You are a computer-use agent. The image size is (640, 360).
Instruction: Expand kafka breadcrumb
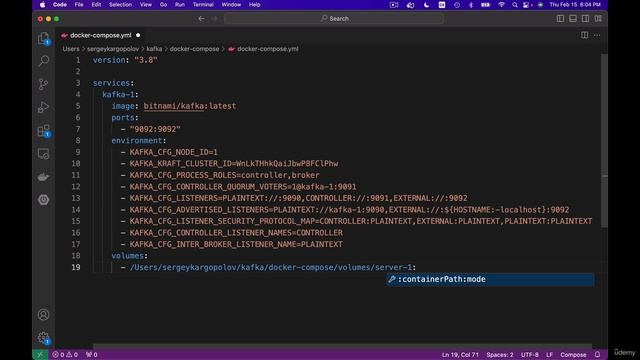click(154, 49)
